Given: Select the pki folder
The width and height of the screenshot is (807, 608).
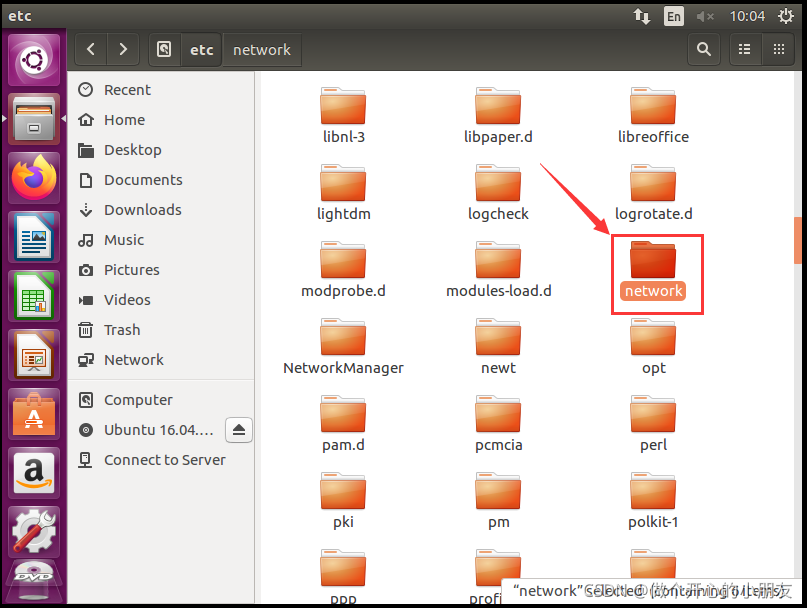Looking at the screenshot, I should tap(343, 500).
